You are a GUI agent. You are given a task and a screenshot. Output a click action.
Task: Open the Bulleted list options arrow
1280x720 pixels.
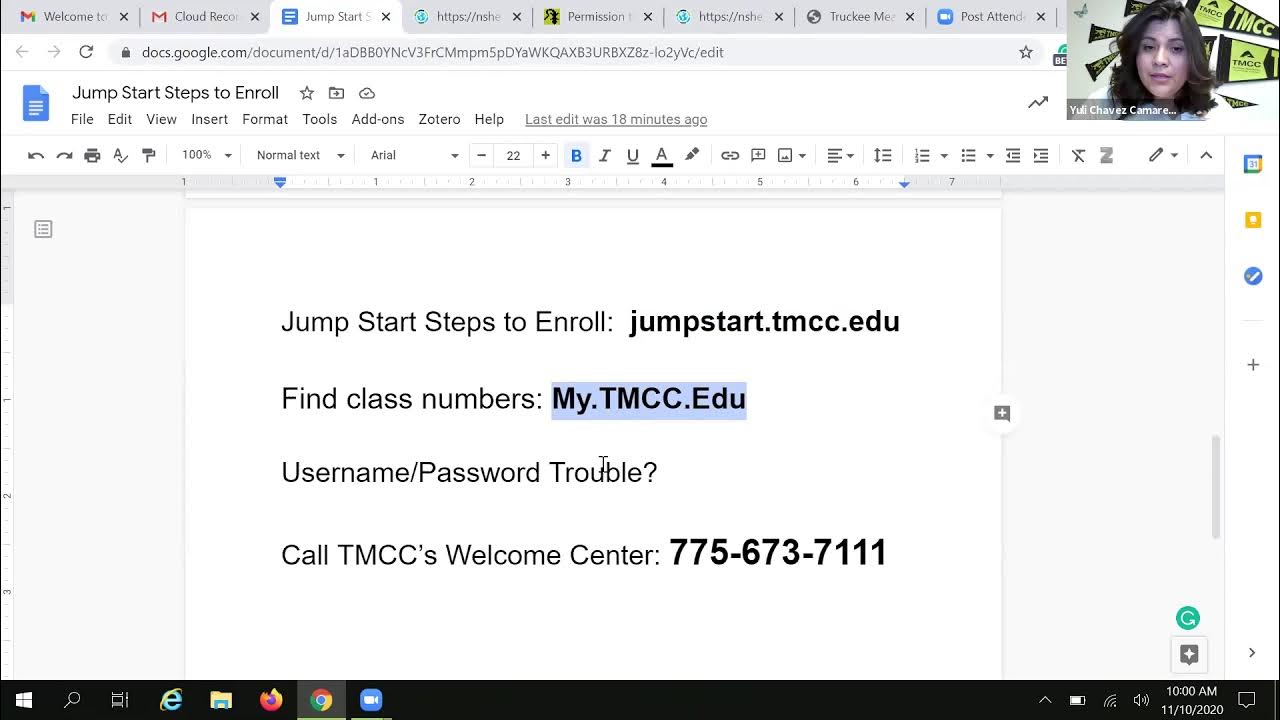tap(990, 155)
